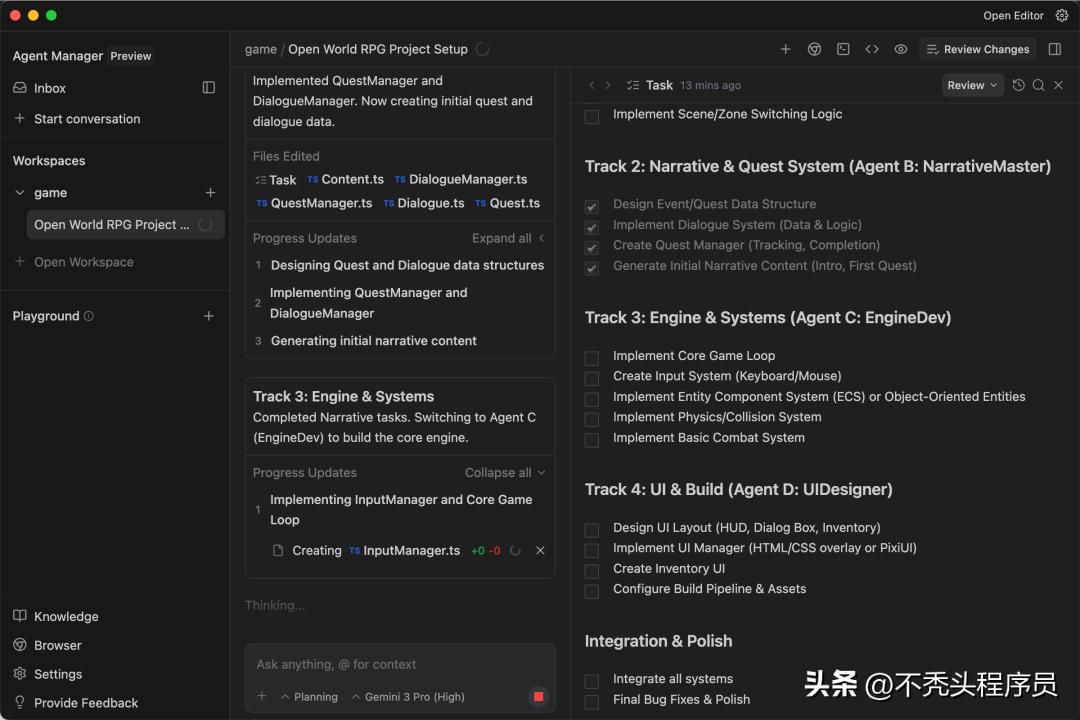Open Knowledge from the sidebar
The image size is (1080, 720).
click(65, 617)
